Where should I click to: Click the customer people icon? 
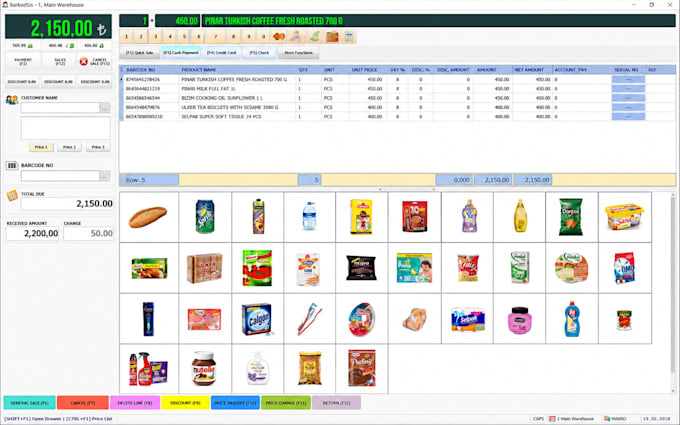[12, 100]
